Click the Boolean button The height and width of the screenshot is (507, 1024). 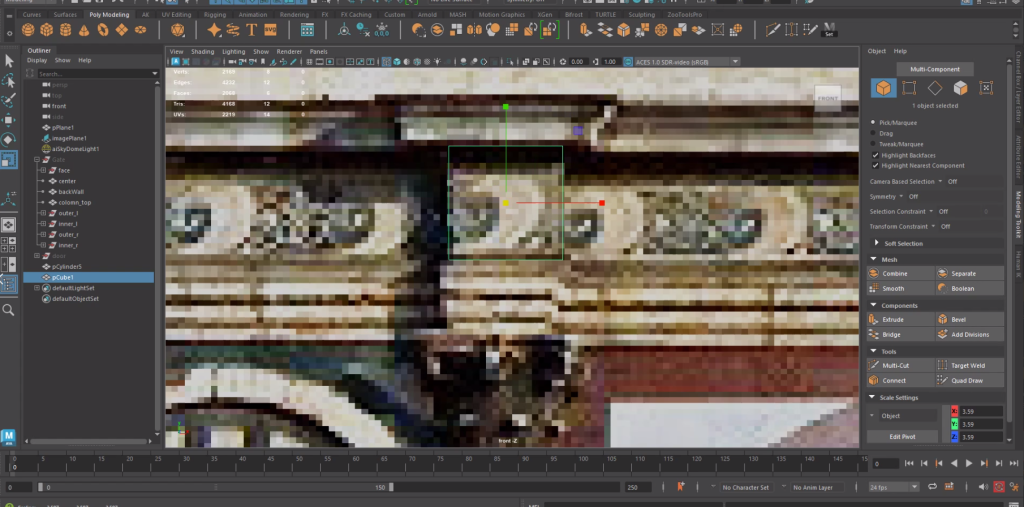pyautogui.click(x=970, y=288)
